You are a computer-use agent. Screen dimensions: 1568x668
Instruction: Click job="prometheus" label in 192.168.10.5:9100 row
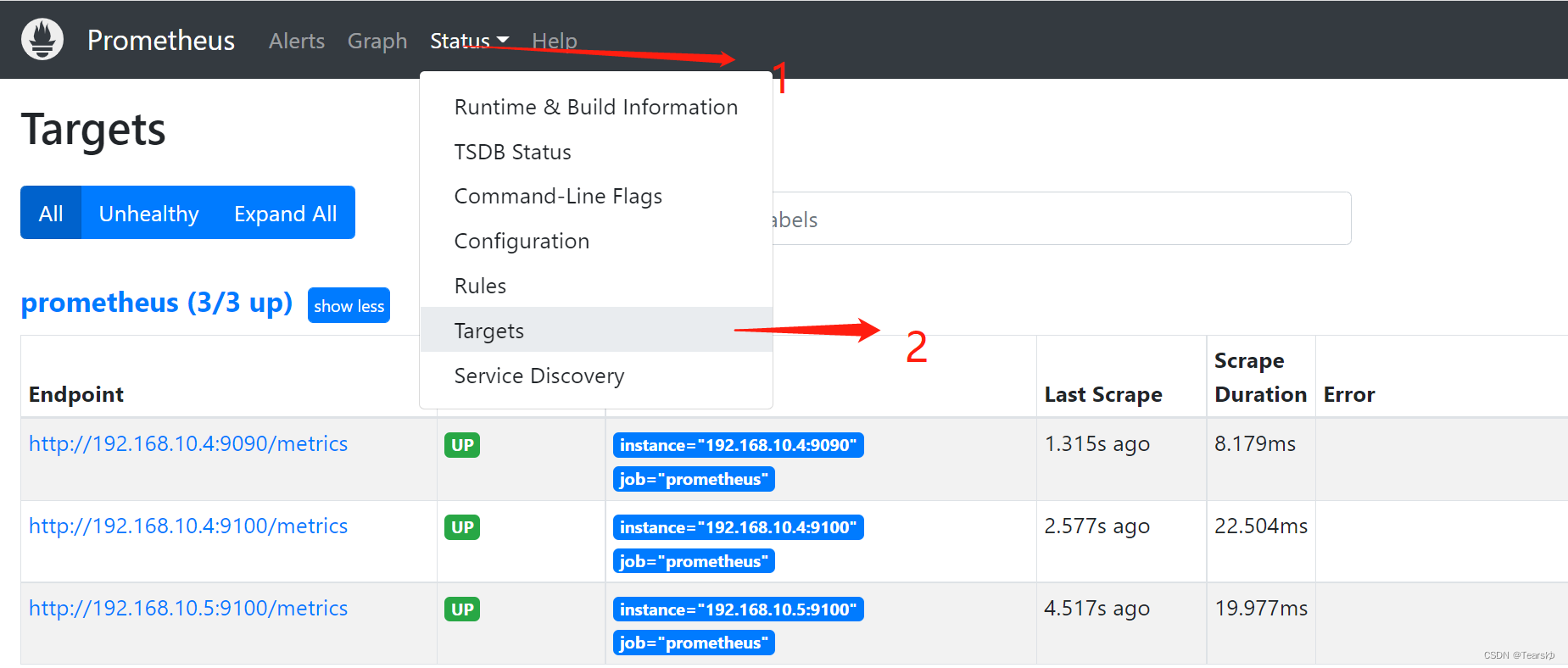coord(694,643)
